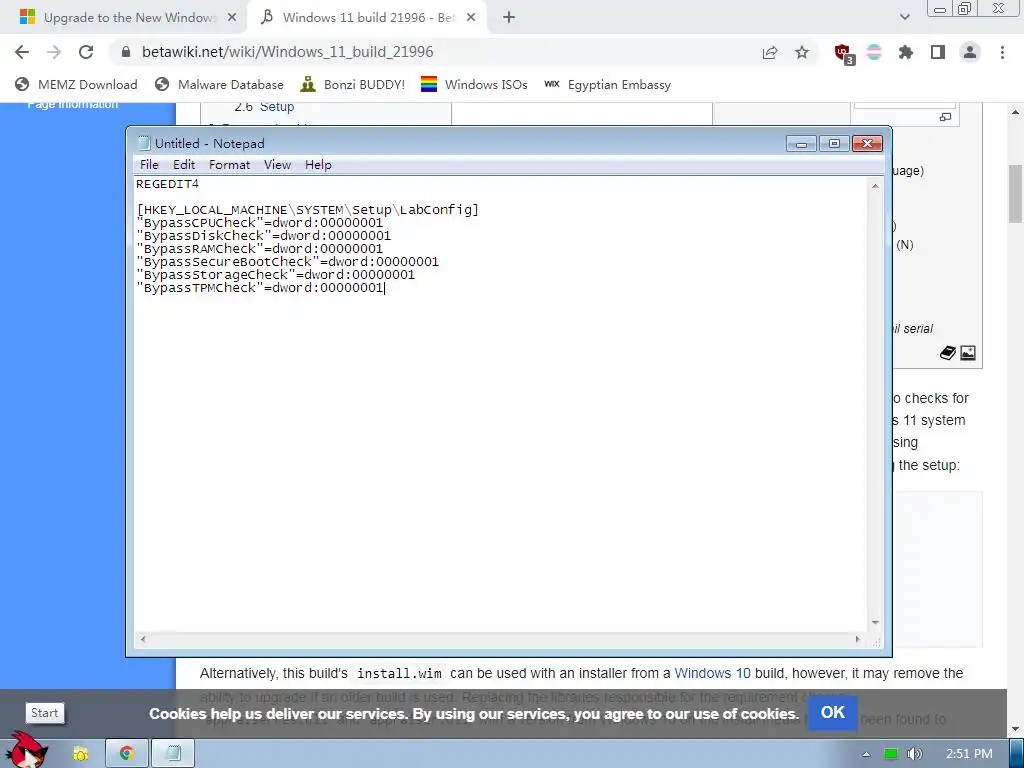The width and height of the screenshot is (1024, 768).
Task: Click Notepad's vertical scroll down arrow
Action: click(875, 623)
